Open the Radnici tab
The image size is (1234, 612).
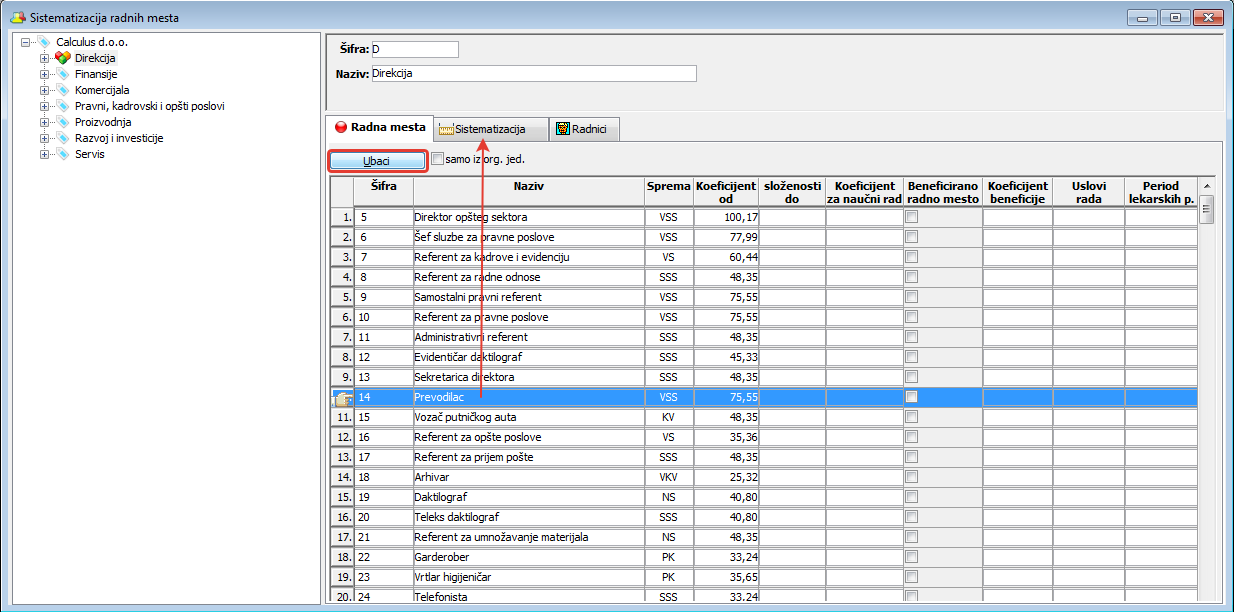pyautogui.click(x=585, y=129)
